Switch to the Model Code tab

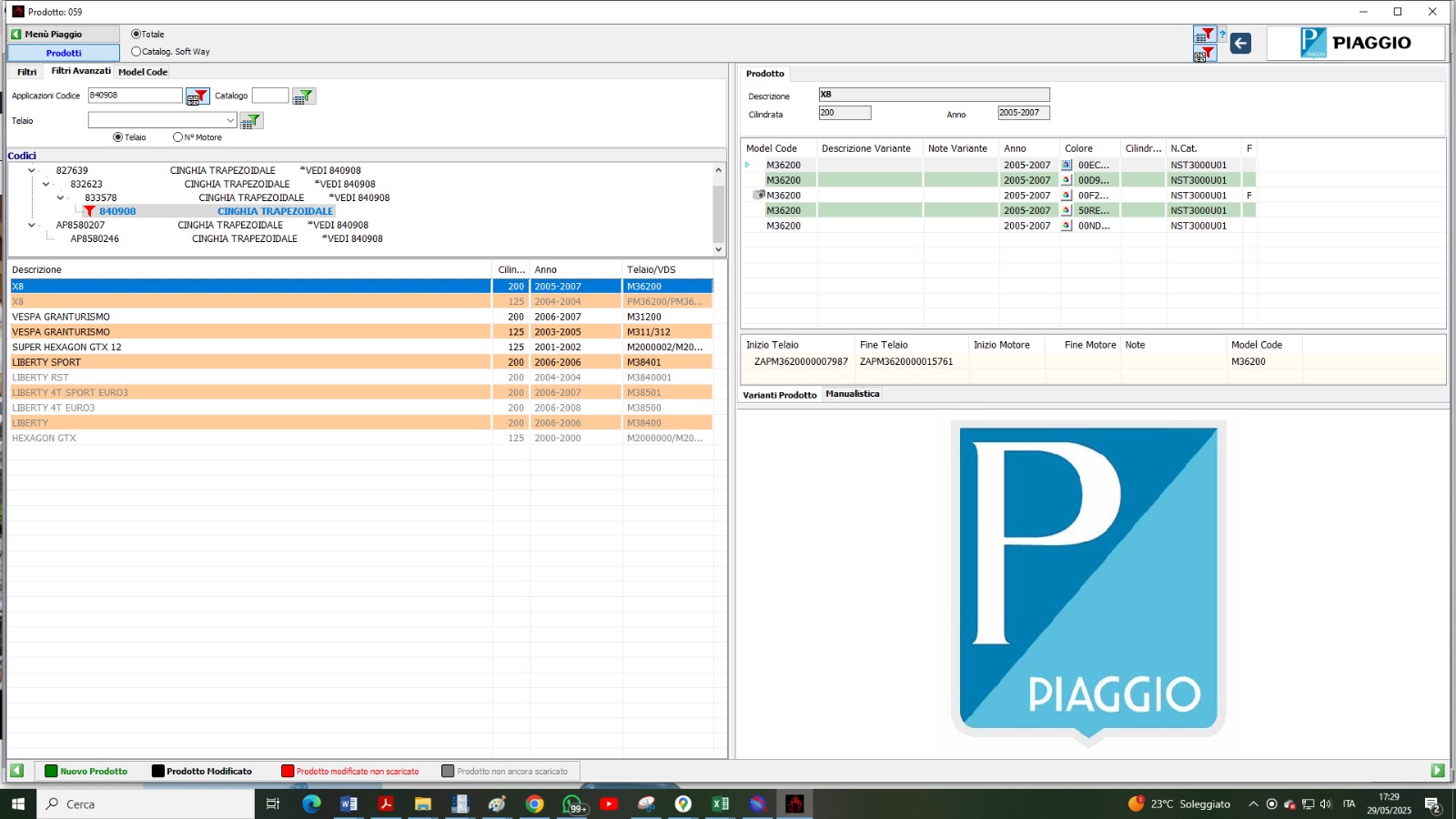(143, 72)
